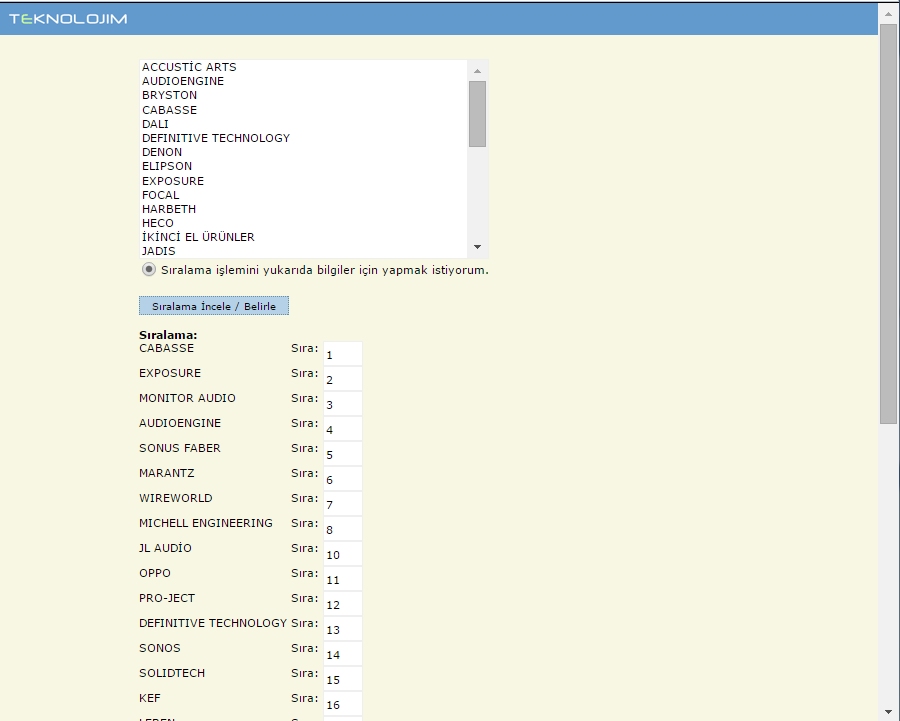Image resolution: width=900 pixels, height=721 pixels.
Task: Click the Sıralama: heading
Action: click(x=168, y=335)
